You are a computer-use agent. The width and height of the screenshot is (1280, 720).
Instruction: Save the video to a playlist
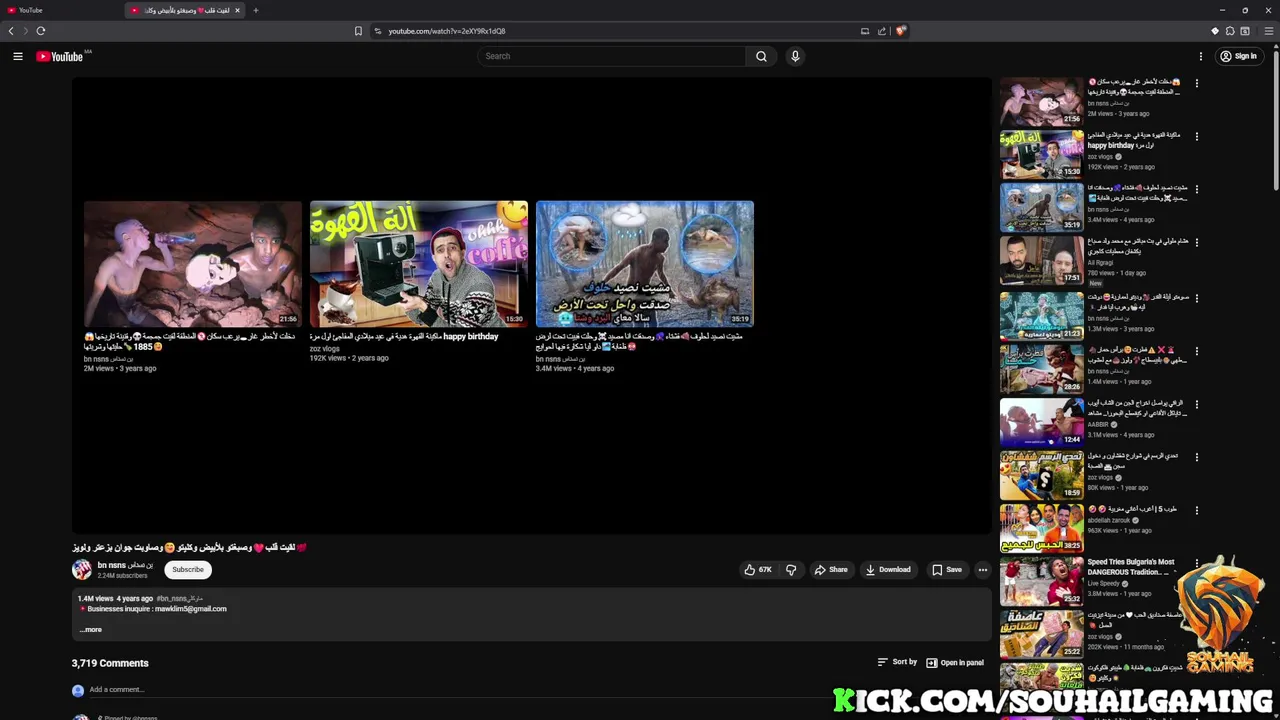coord(947,570)
